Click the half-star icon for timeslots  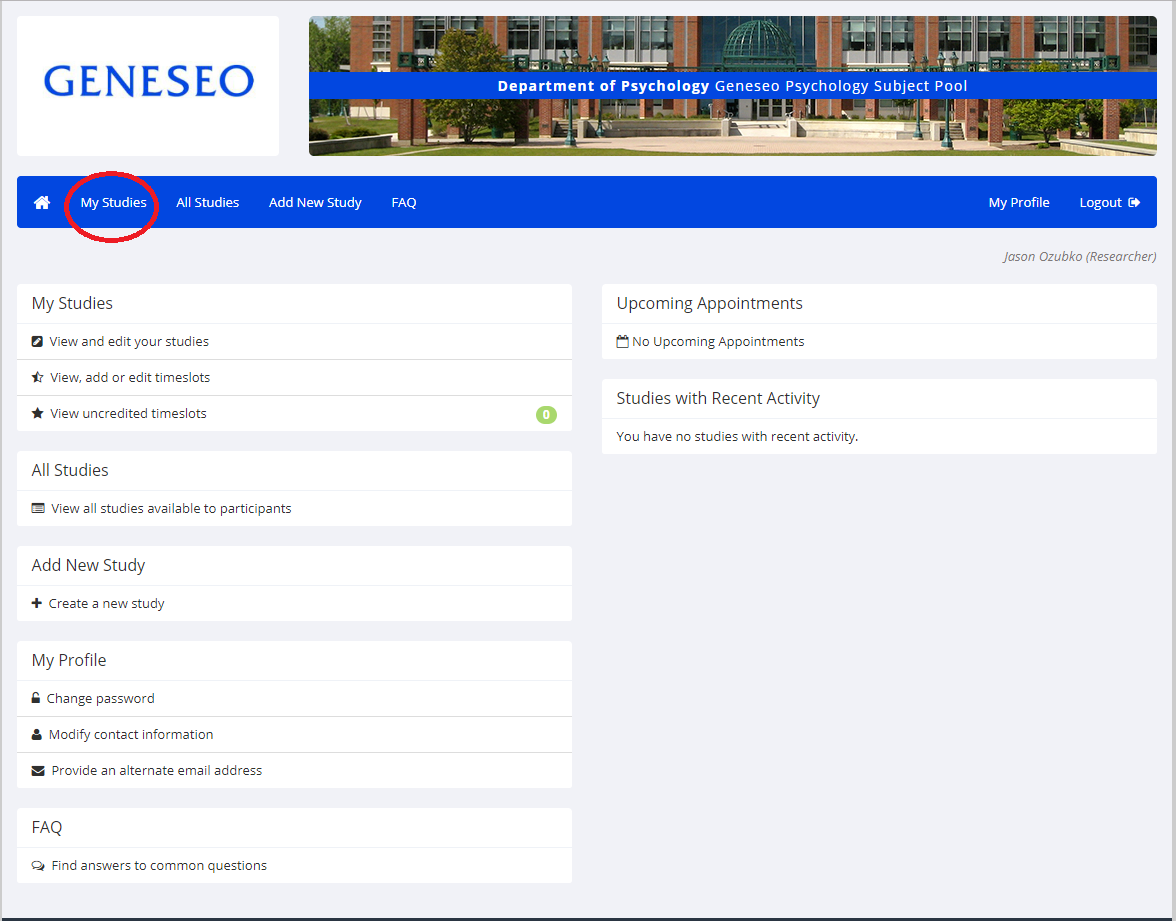(x=38, y=378)
